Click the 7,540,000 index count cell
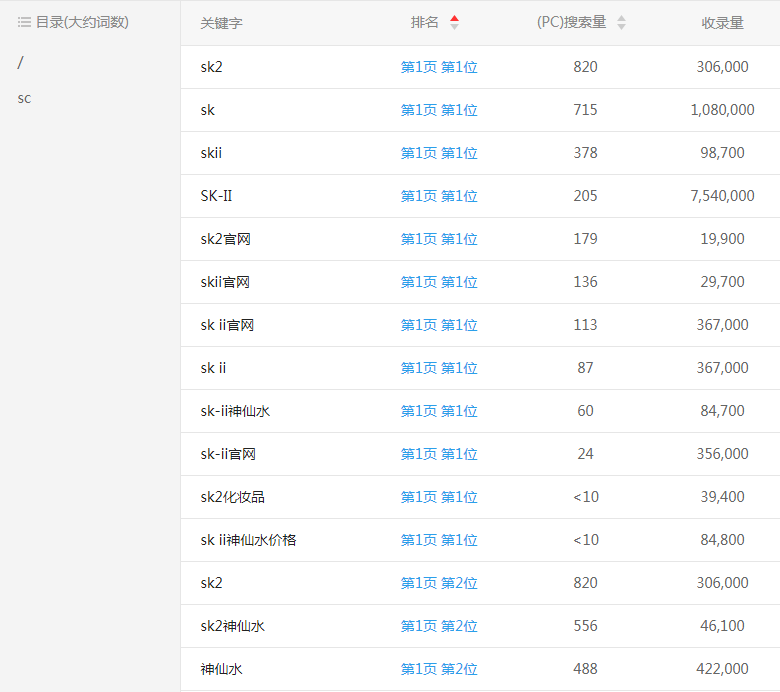The image size is (780, 692). pyautogui.click(x=722, y=196)
